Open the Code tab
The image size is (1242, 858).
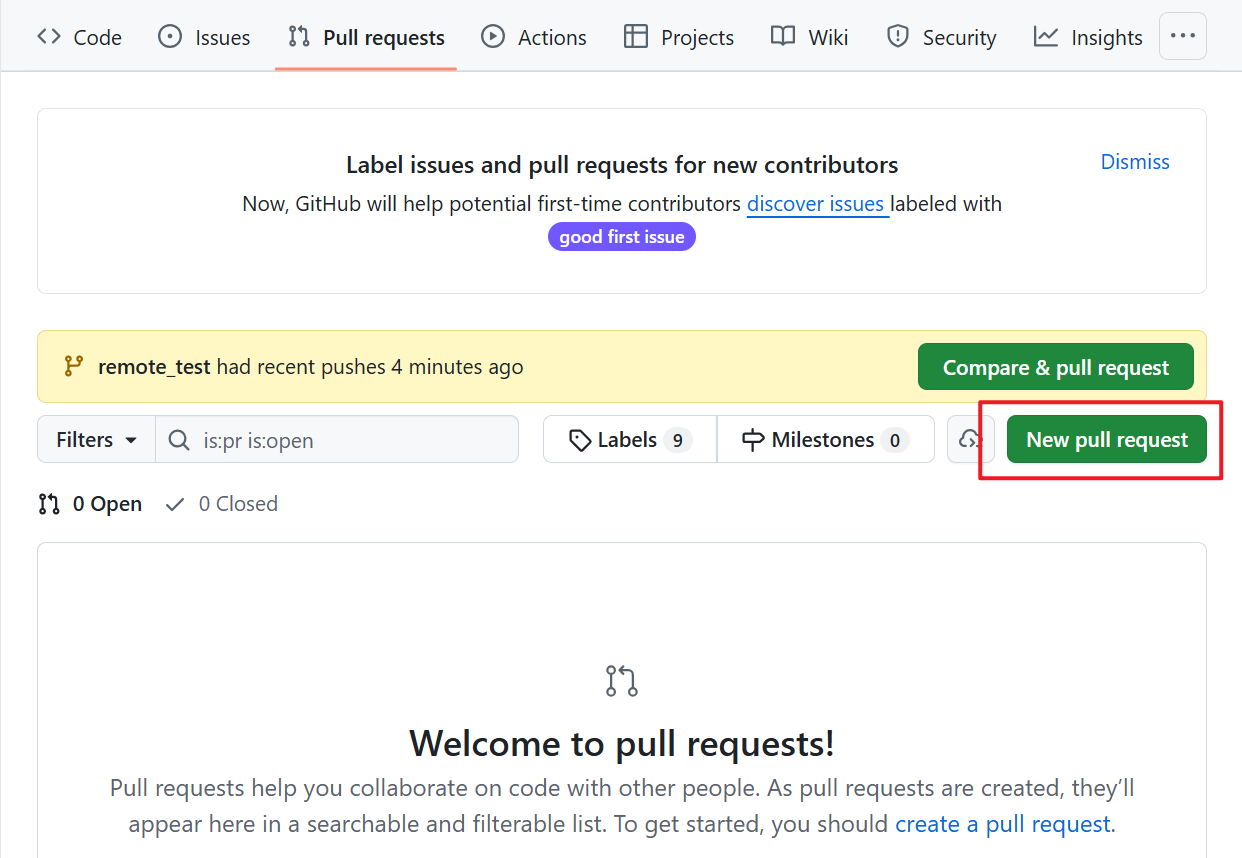click(x=80, y=38)
